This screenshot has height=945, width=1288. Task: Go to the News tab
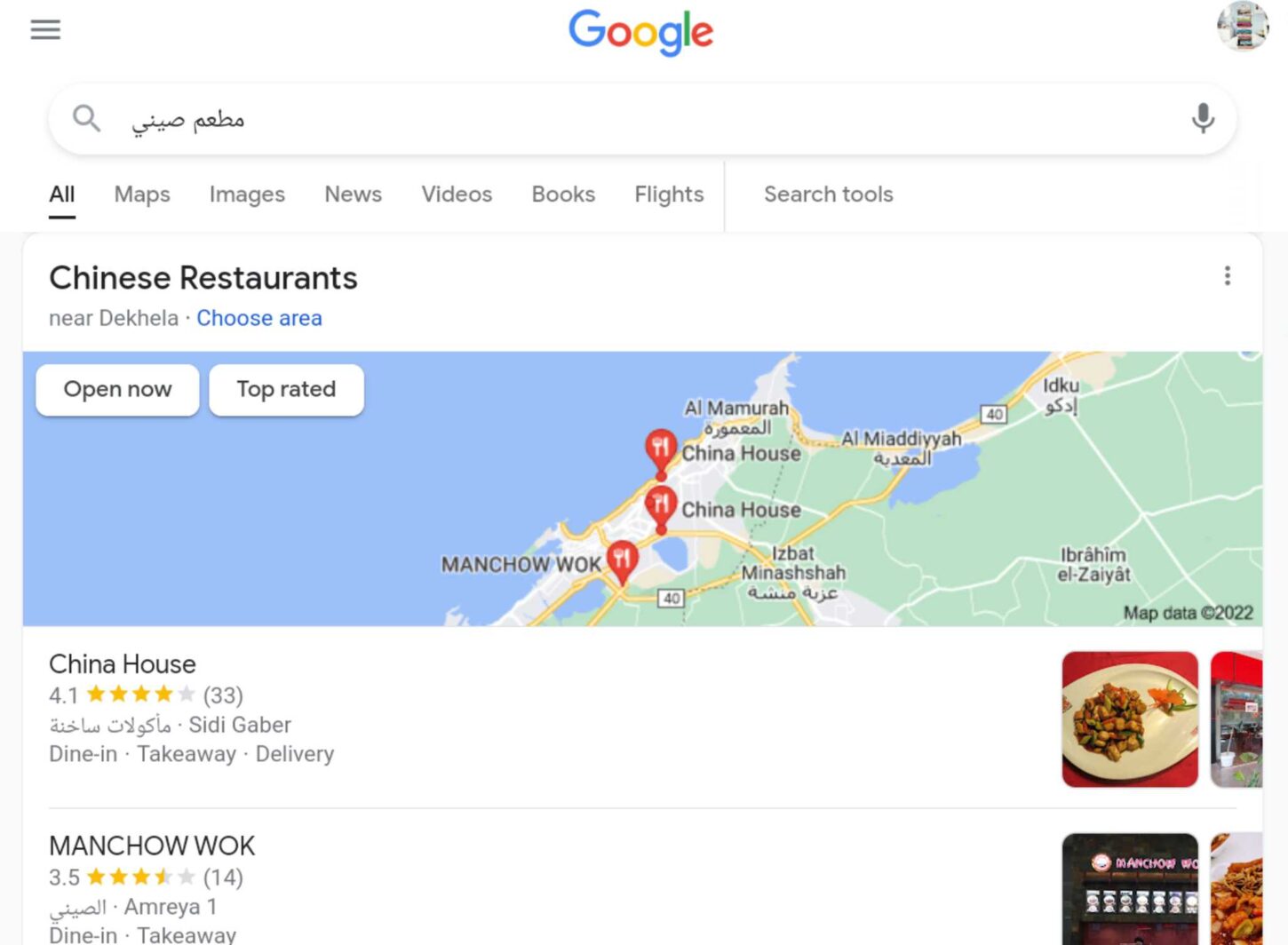353,195
